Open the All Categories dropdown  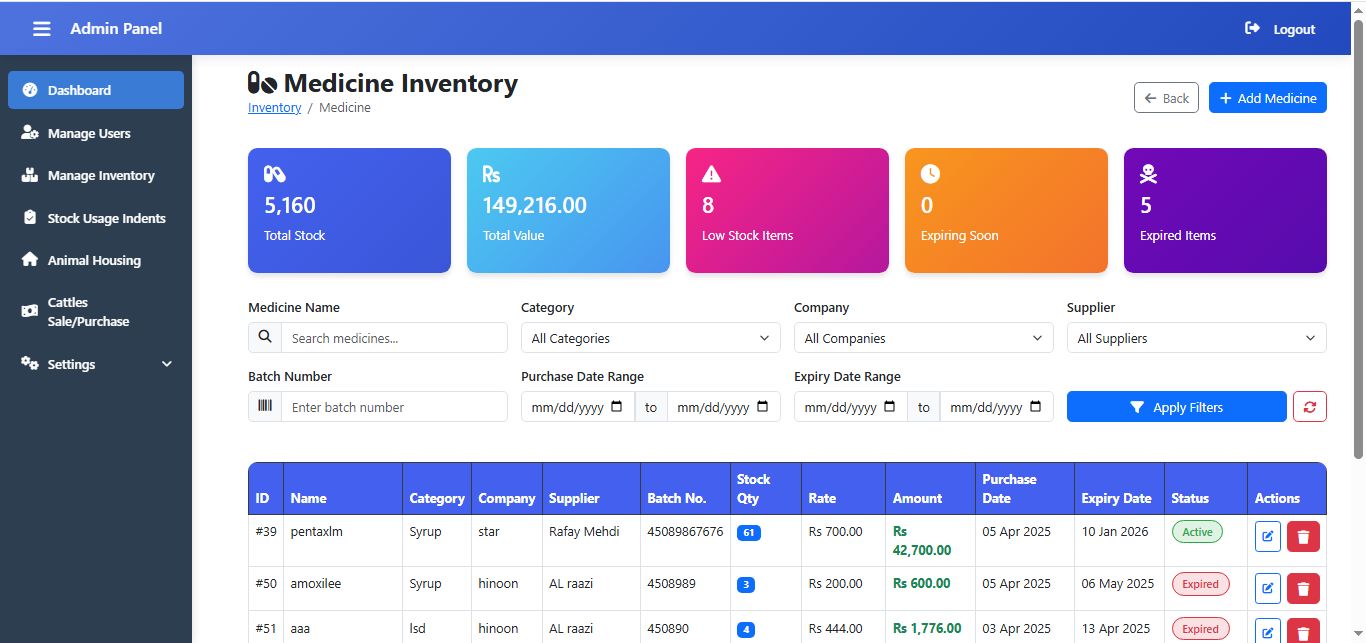pos(650,338)
